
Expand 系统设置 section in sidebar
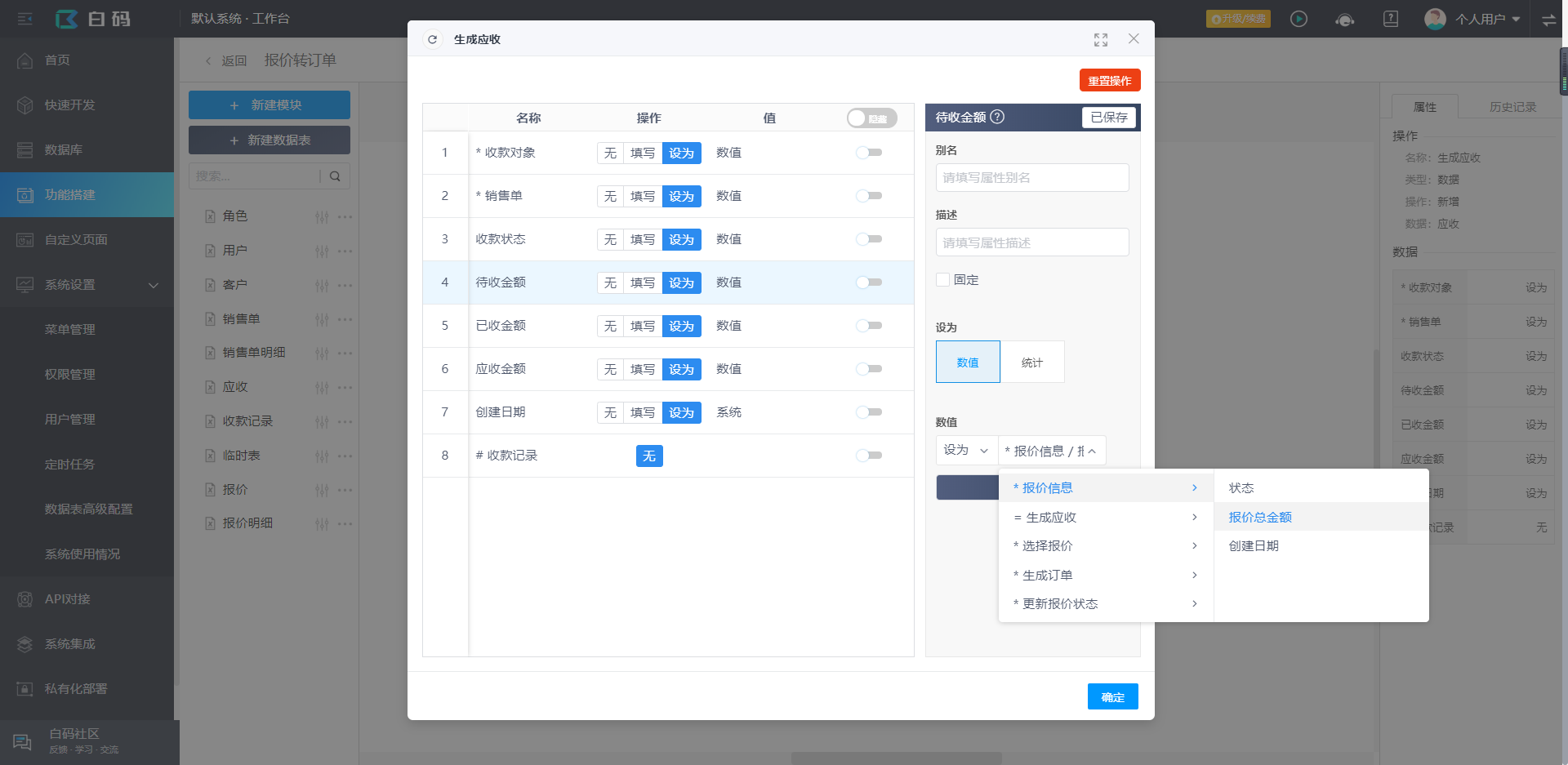[87, 285]
